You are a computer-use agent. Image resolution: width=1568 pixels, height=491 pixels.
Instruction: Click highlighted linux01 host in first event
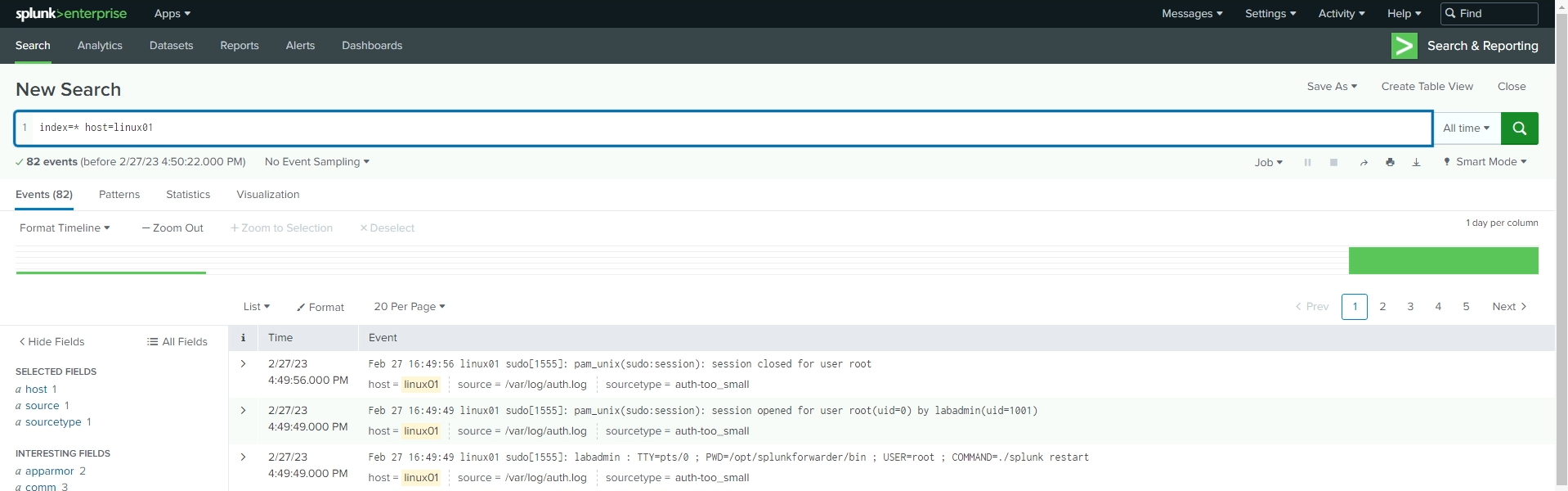point(421,385)
